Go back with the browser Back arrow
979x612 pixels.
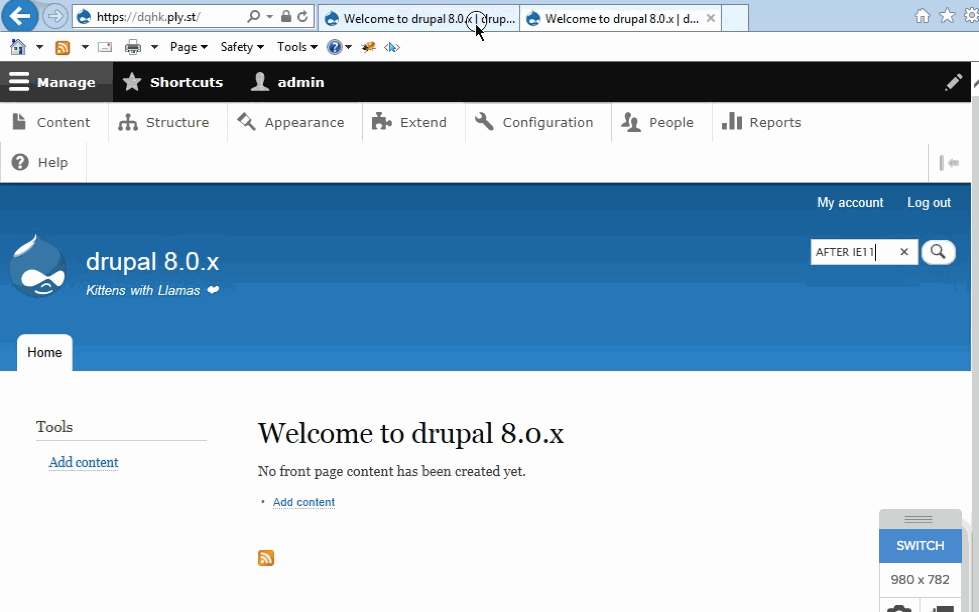[19, 16]
